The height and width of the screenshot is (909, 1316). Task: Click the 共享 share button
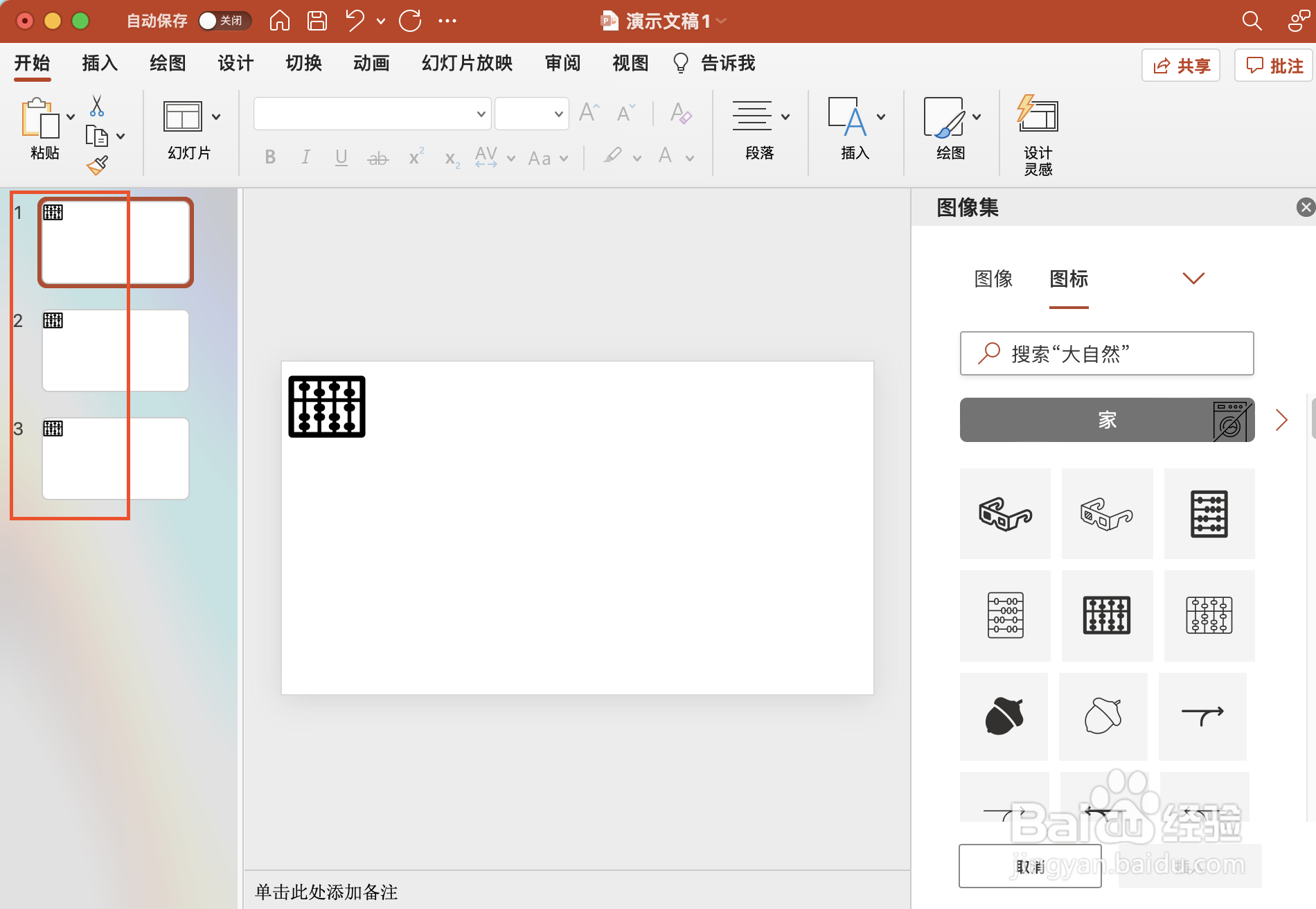tap(1180, 64)
